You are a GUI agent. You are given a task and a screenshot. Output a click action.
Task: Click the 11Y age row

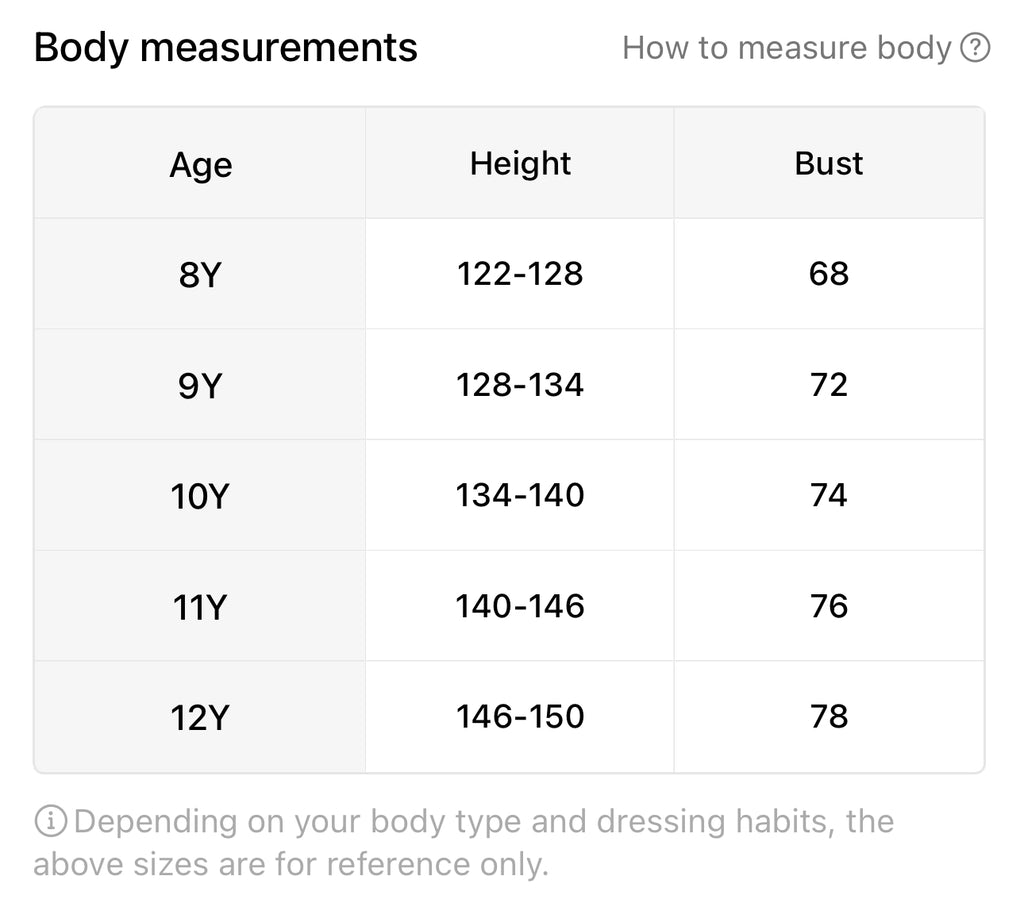[199, 607]
